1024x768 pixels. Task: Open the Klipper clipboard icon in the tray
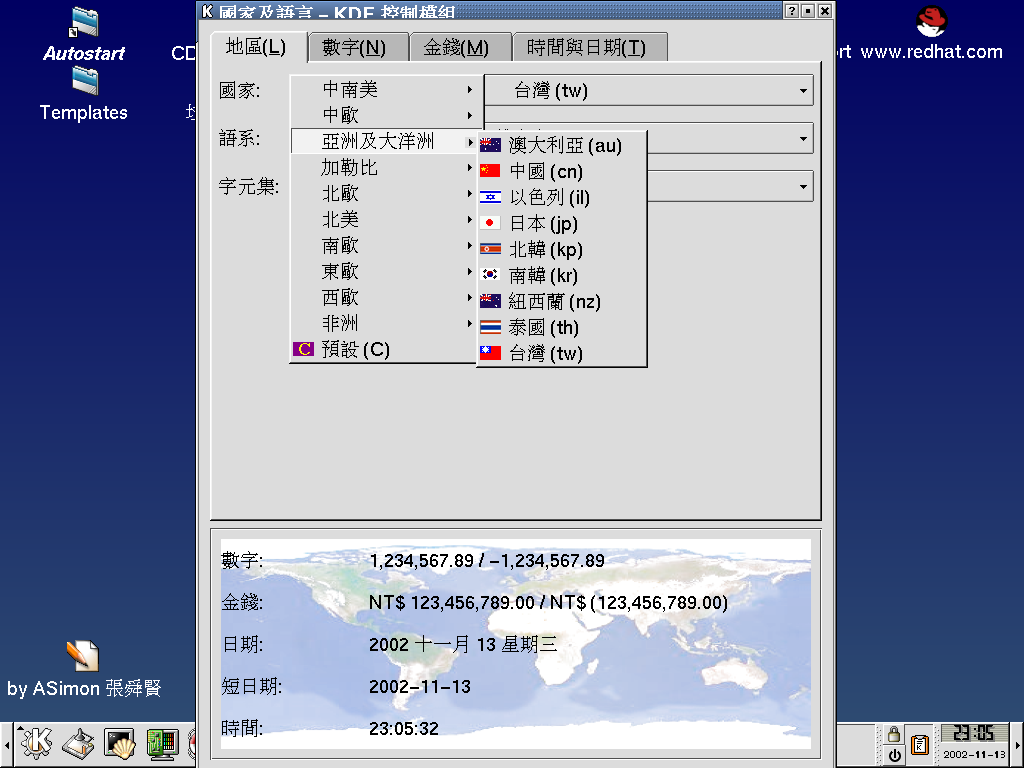point(920,744)
